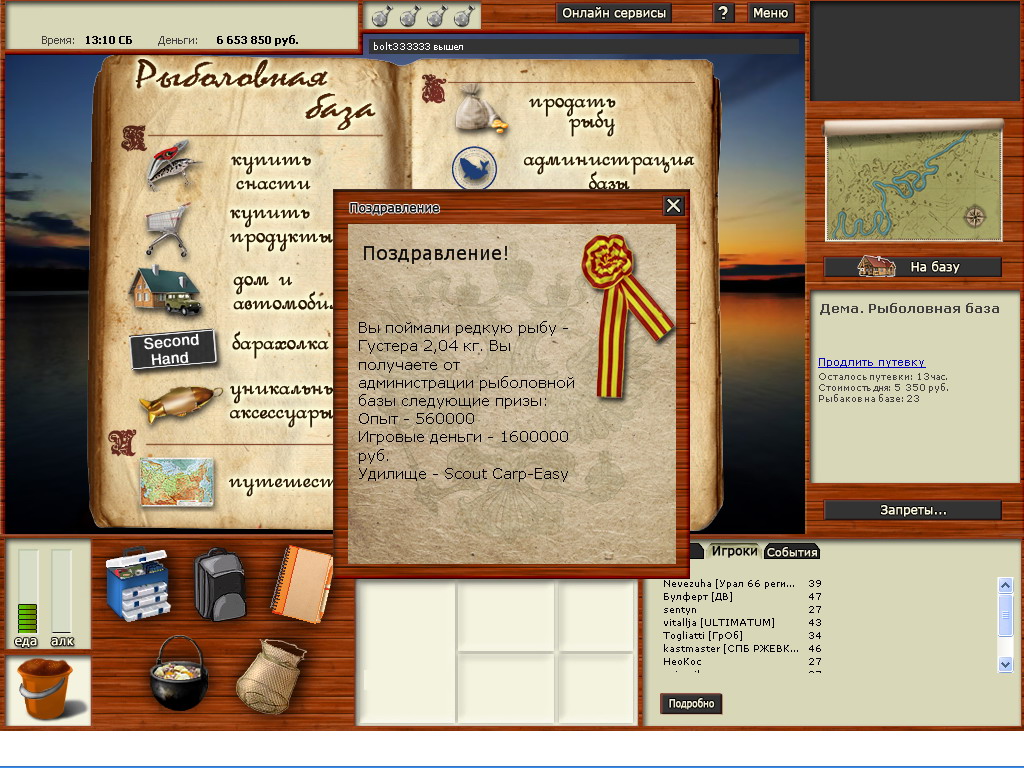1024x768 pixels.
Task: Open the blue tackle box
Action: coord(138,584)
